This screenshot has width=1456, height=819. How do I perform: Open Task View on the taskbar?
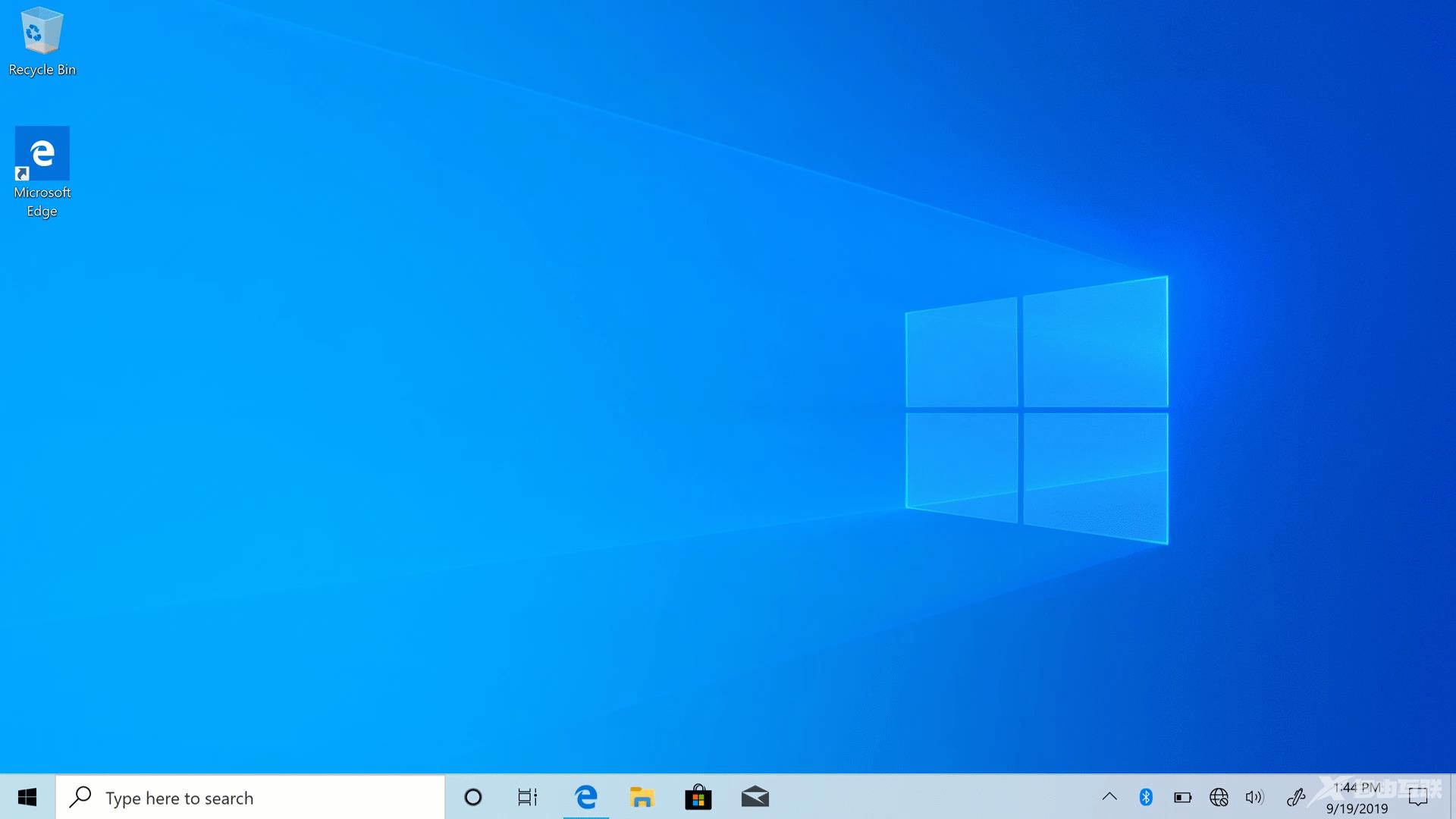click(x=528, y=797)
